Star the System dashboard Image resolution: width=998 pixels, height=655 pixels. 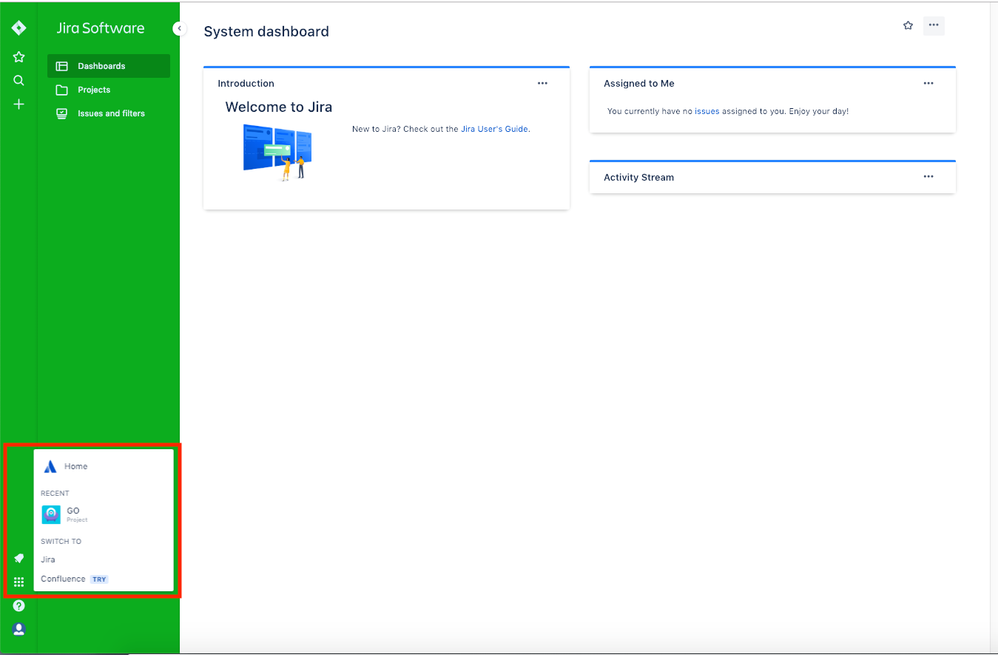908,25
